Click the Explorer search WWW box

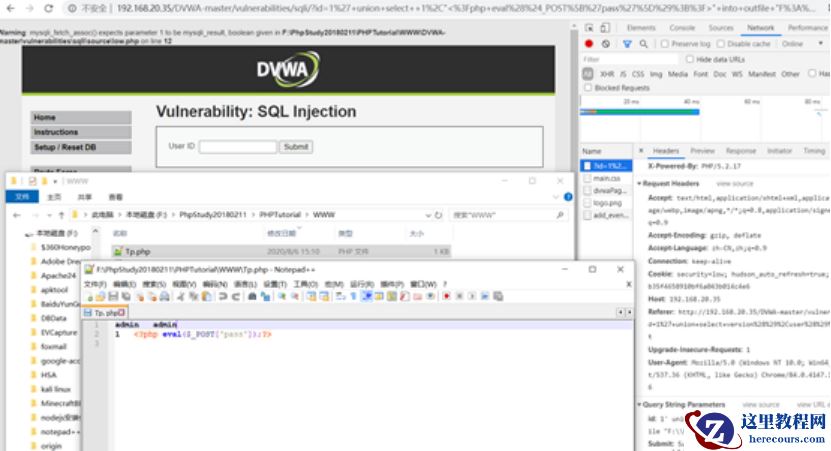tap(508, 215)
